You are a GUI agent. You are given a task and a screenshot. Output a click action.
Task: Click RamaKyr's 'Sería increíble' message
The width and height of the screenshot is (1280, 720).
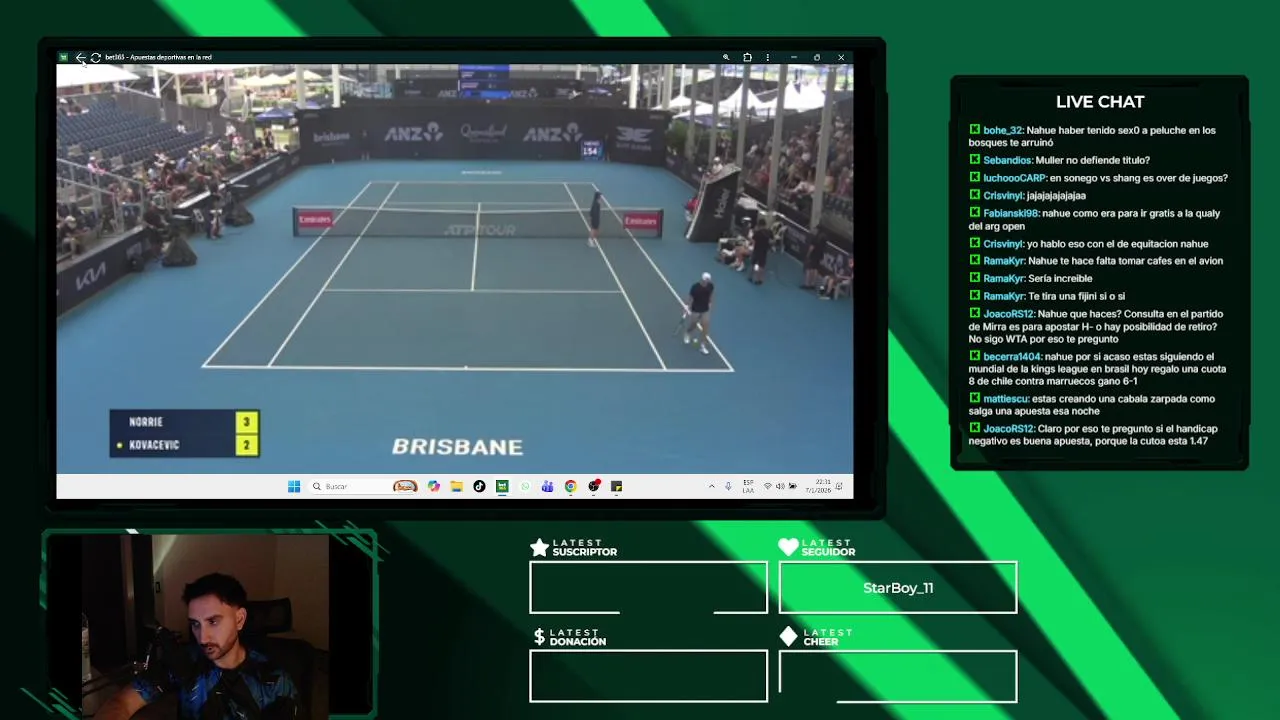(x=1060, y=278)
